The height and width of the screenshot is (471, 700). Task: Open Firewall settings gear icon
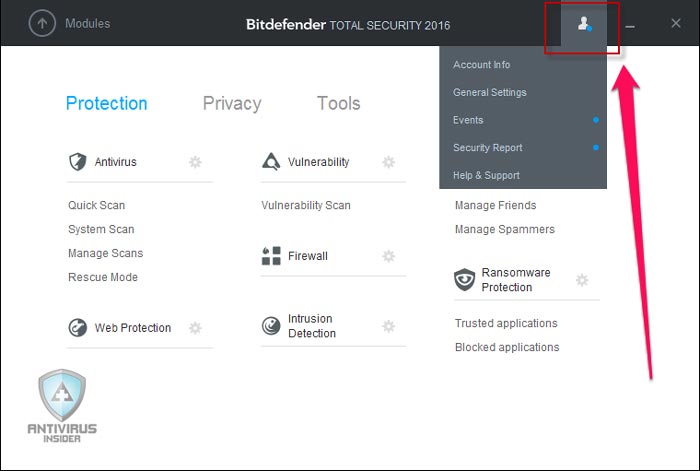[388, 256]
